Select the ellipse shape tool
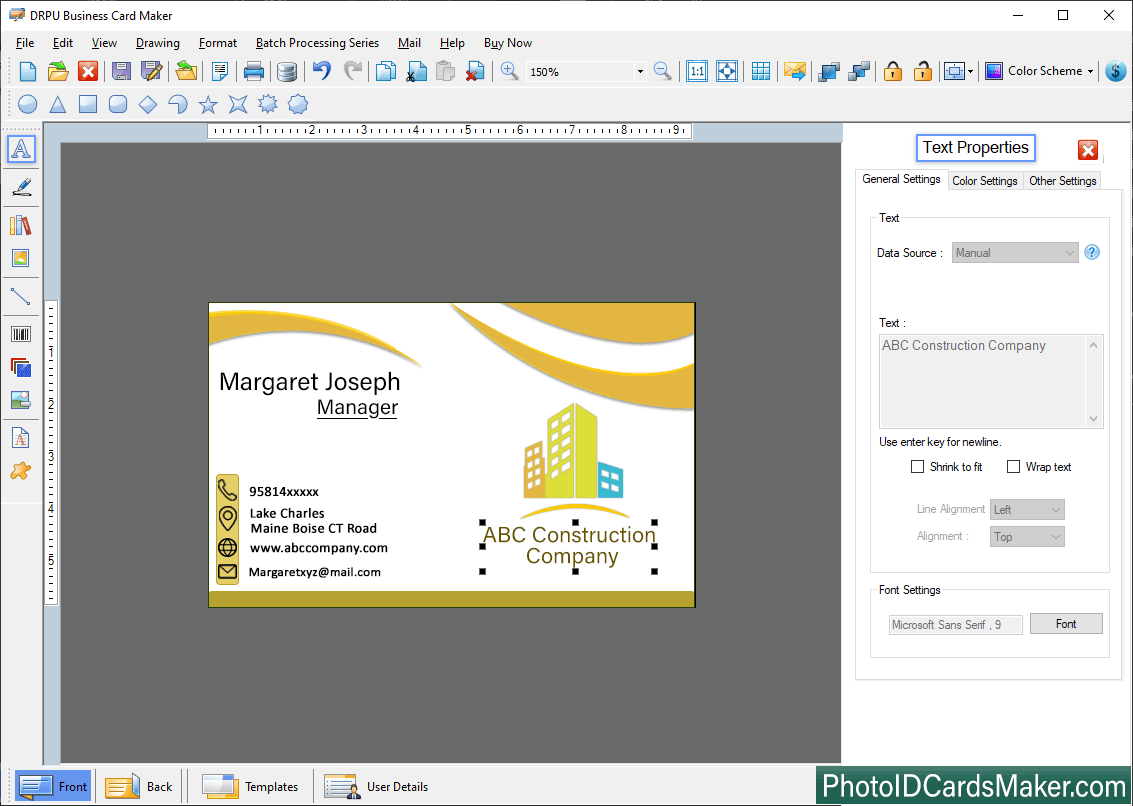Image resolution: width=1133 pixels, height=806 pixels. click(x=27, y=104)
